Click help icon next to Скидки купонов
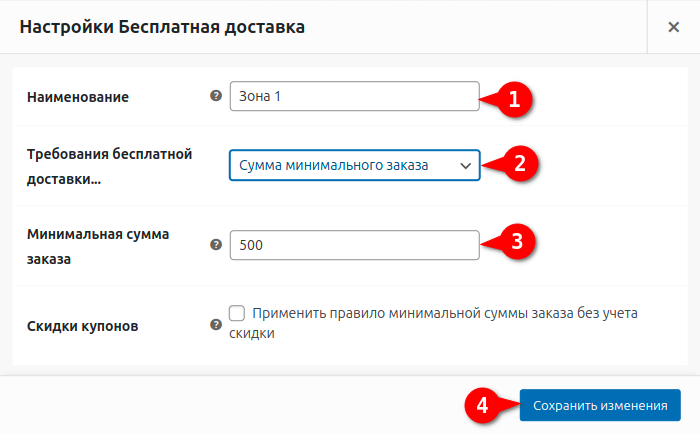This screenshot has height=434, width=700. pyautogui.click(x=215, y=325)
